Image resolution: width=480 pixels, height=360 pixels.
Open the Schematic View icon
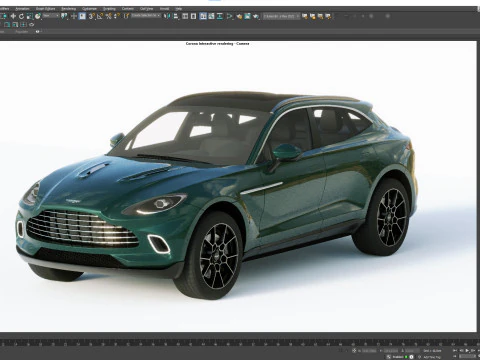click(x=220, y=16)
